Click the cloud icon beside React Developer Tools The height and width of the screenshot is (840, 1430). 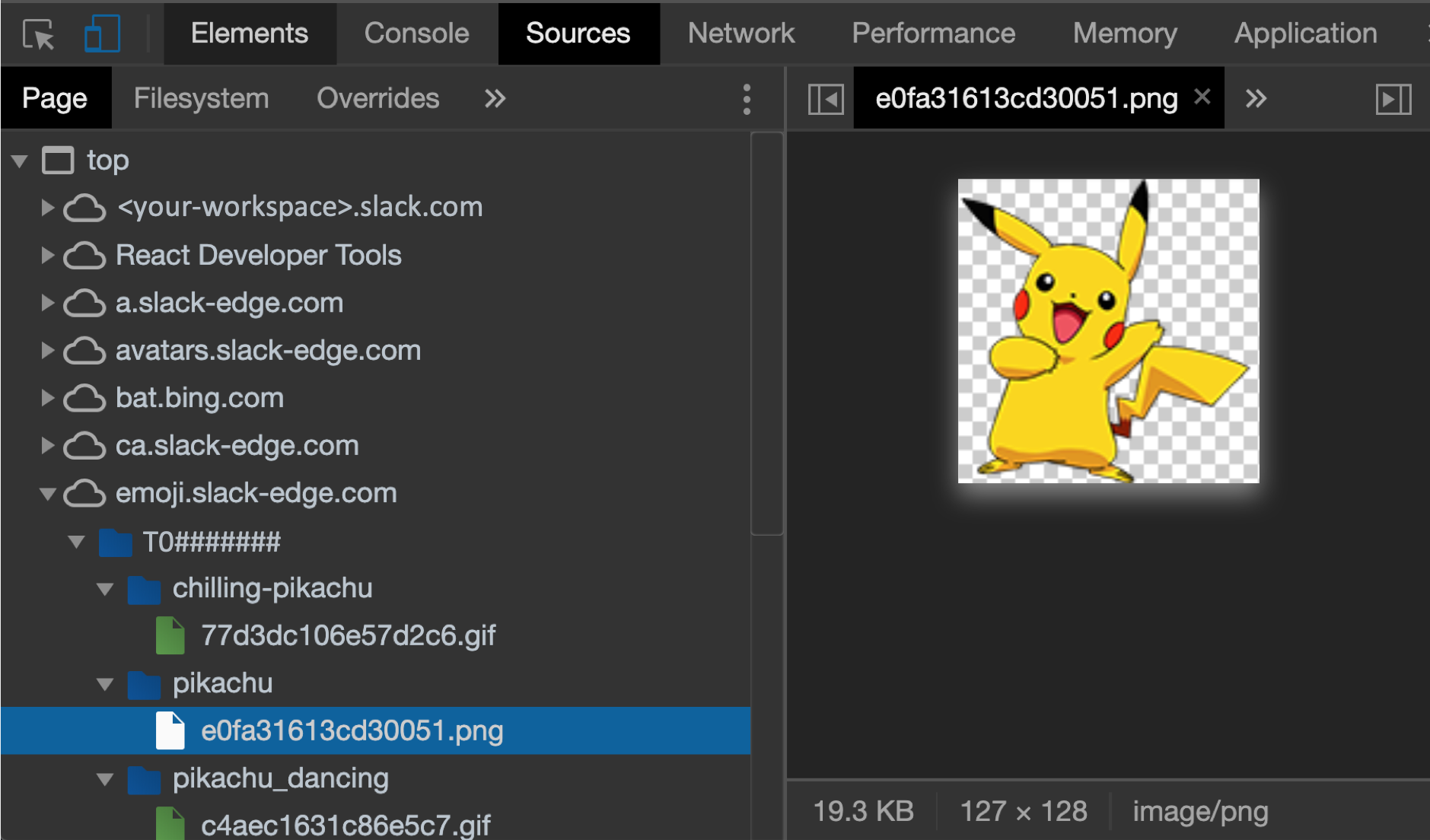pos(84,256)
